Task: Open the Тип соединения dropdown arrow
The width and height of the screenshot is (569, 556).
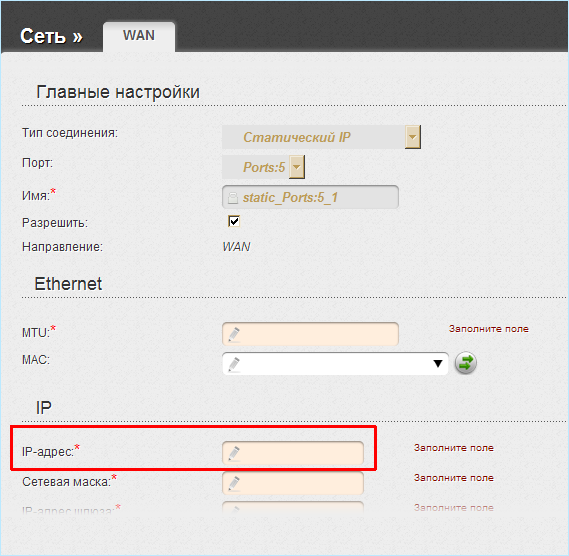Action: (x=413, y=137)
